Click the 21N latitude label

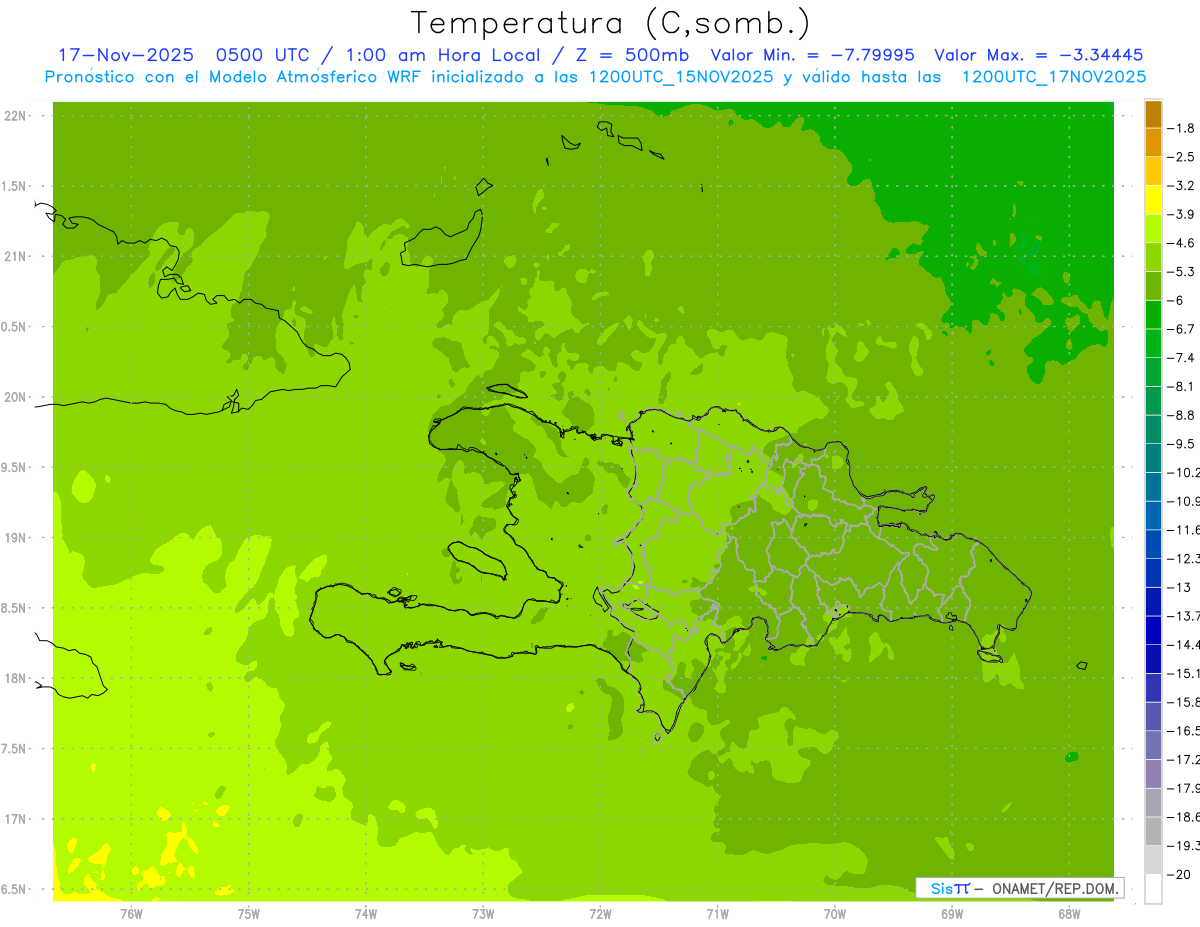(17, 256)
